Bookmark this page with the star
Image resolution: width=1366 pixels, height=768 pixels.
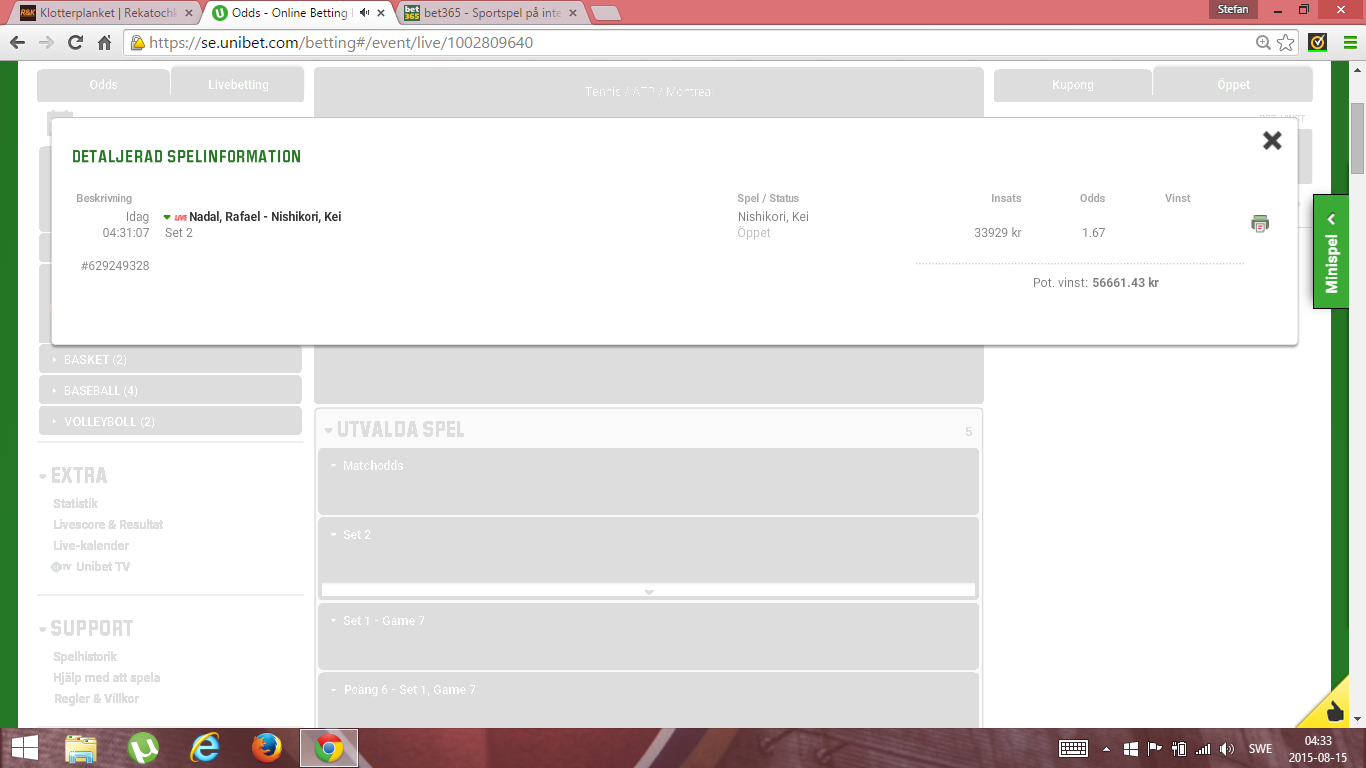1286,43
